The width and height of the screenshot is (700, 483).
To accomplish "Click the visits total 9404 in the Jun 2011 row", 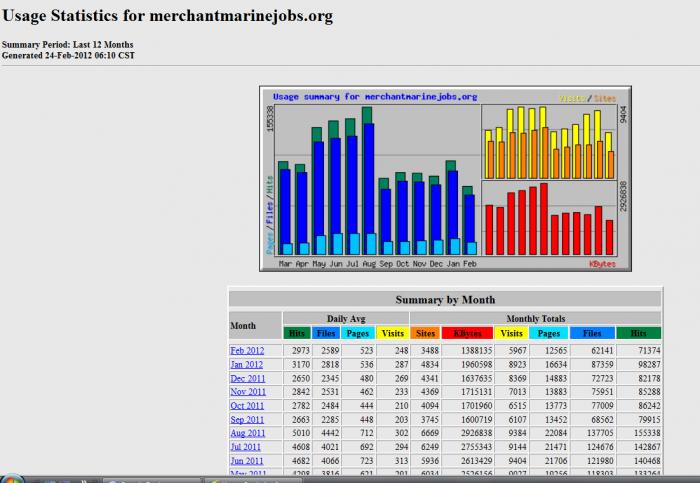I will [x=517, y=461].
